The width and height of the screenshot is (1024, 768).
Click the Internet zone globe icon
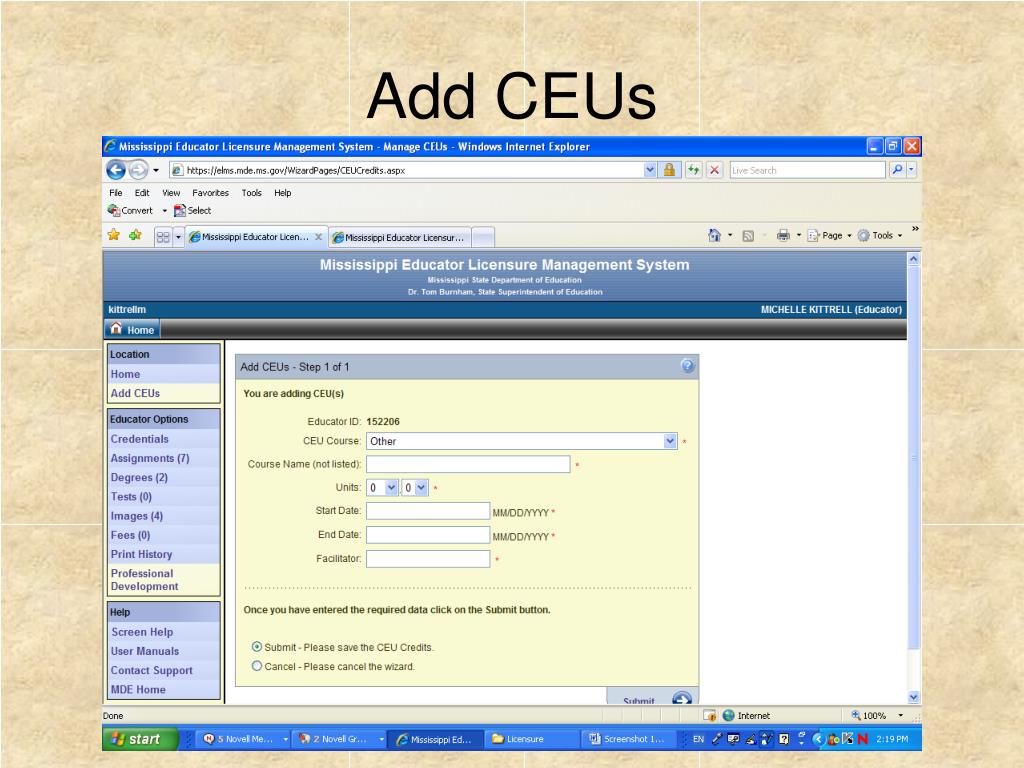point(729,715)
